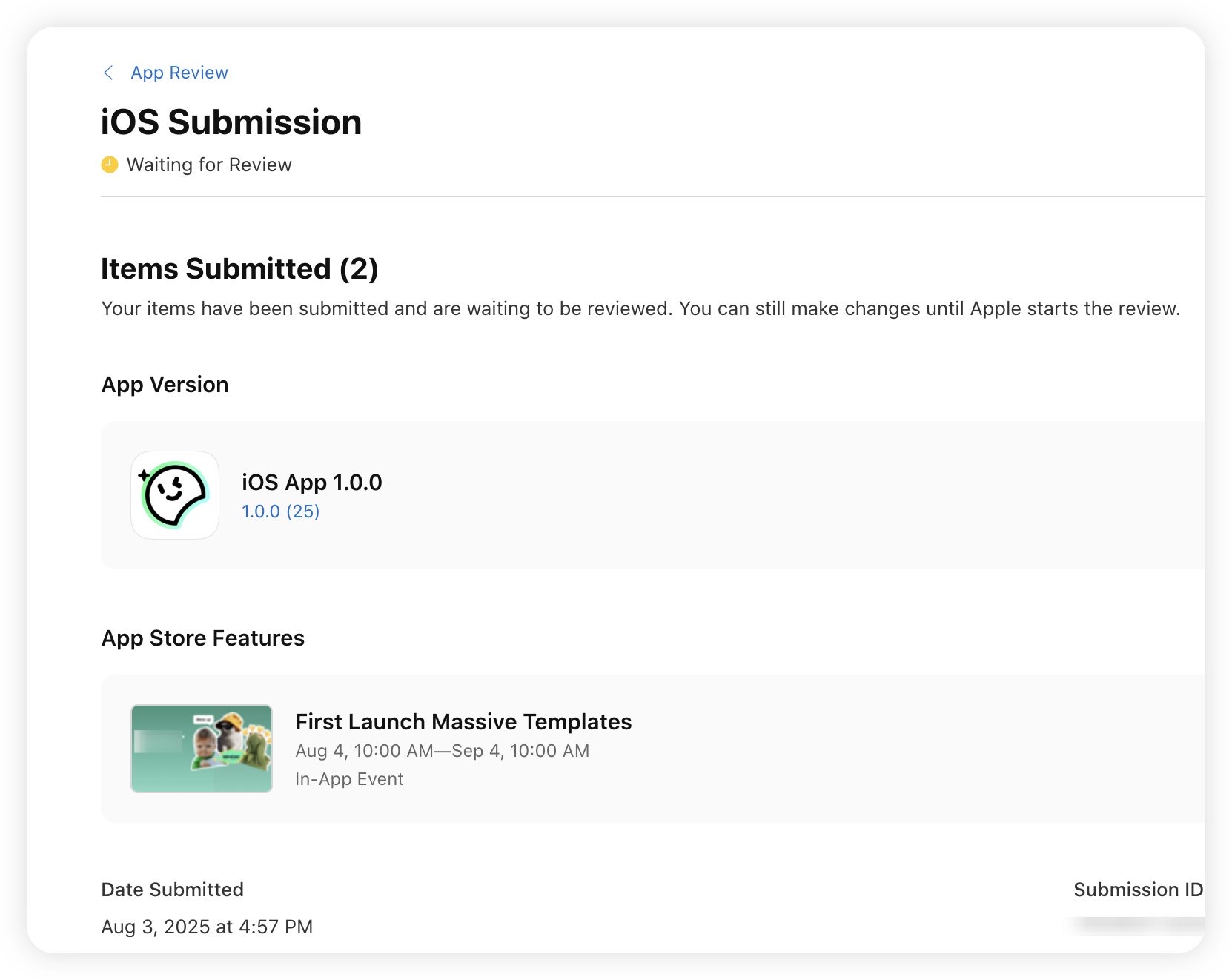Go back via the App Review link
The height and width of the screenshot is (980, 1232).
pos(179,73)
